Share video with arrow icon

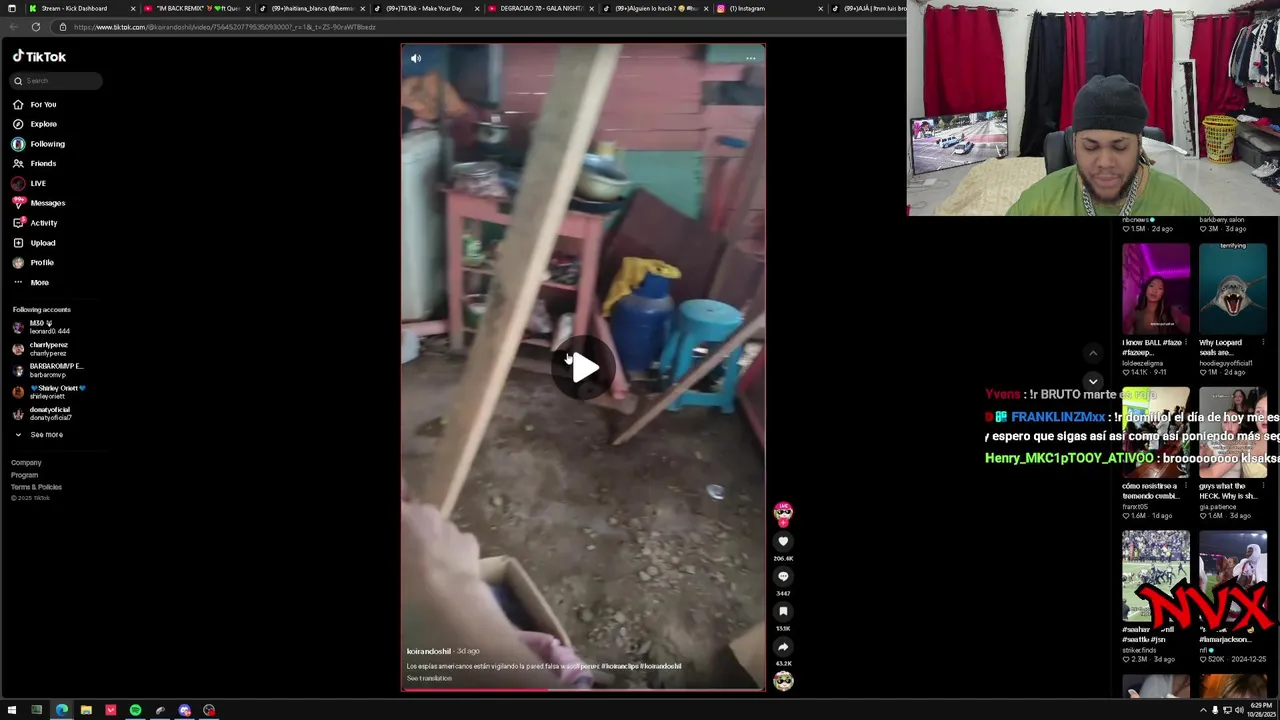tap(783, 647)
